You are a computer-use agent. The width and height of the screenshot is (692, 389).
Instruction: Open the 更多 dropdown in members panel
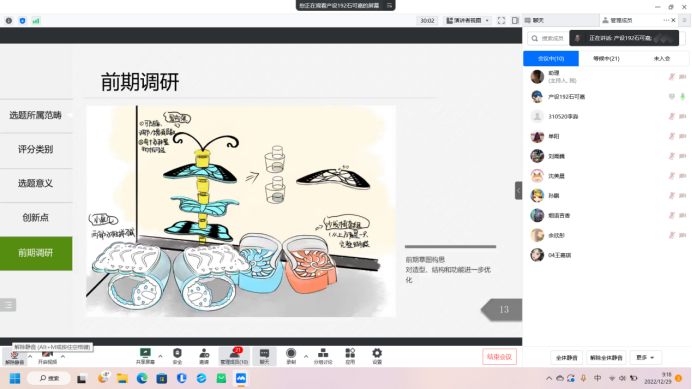[645, 357]
